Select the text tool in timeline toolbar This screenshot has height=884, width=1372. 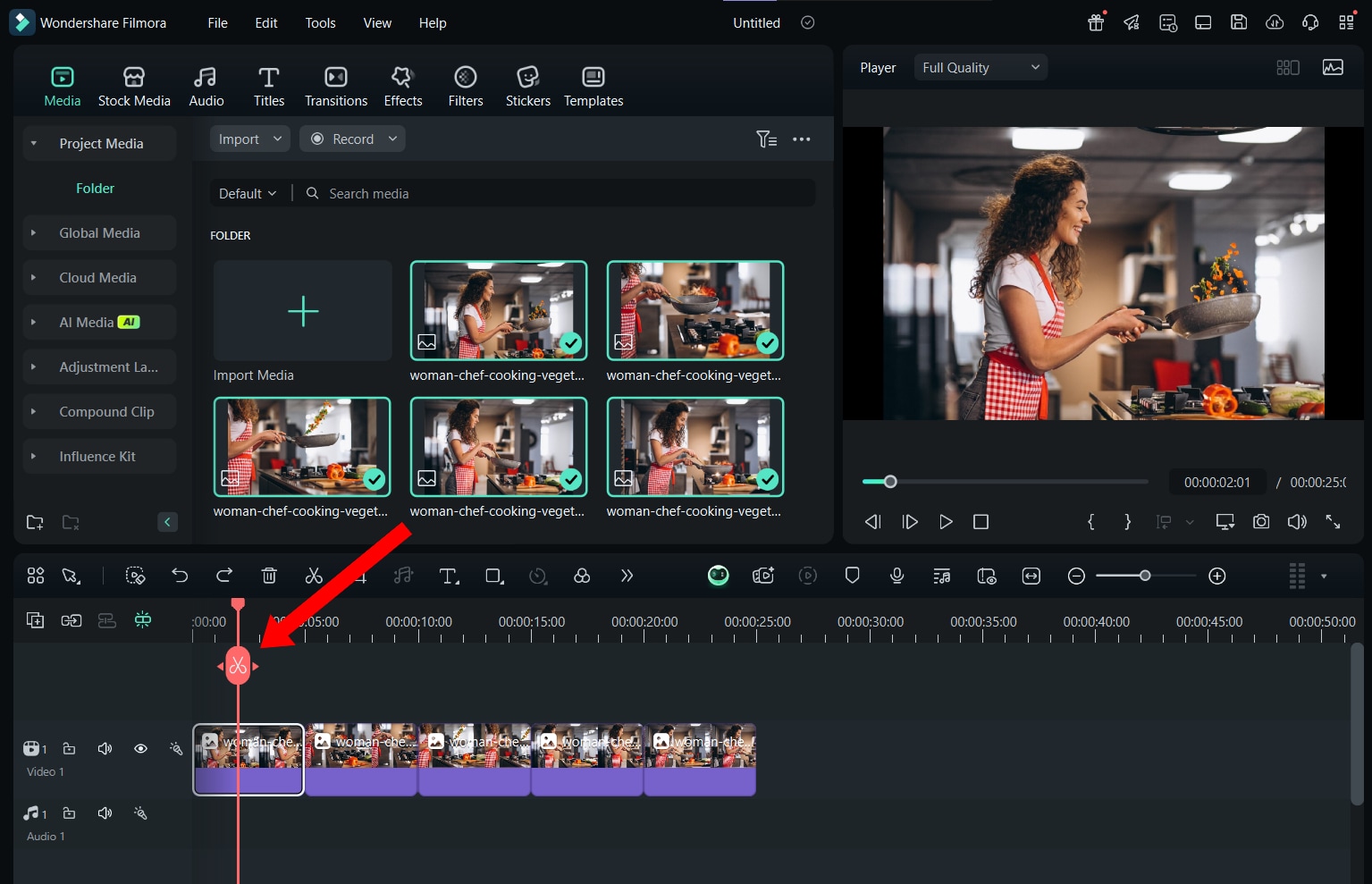point(449,576)
